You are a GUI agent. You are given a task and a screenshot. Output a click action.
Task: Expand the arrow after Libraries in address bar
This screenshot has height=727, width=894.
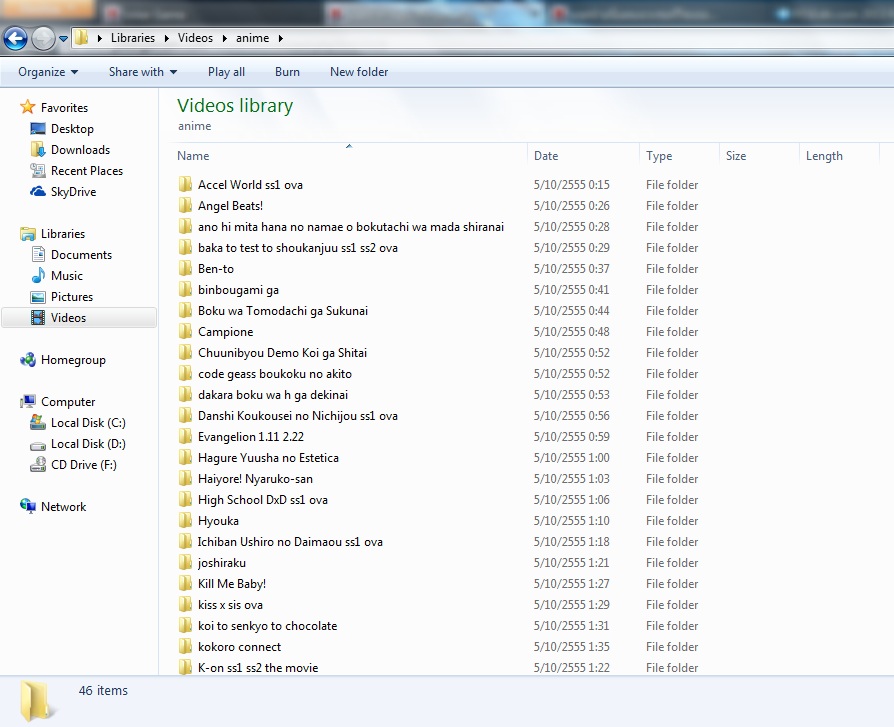click(x=166, y=38)
